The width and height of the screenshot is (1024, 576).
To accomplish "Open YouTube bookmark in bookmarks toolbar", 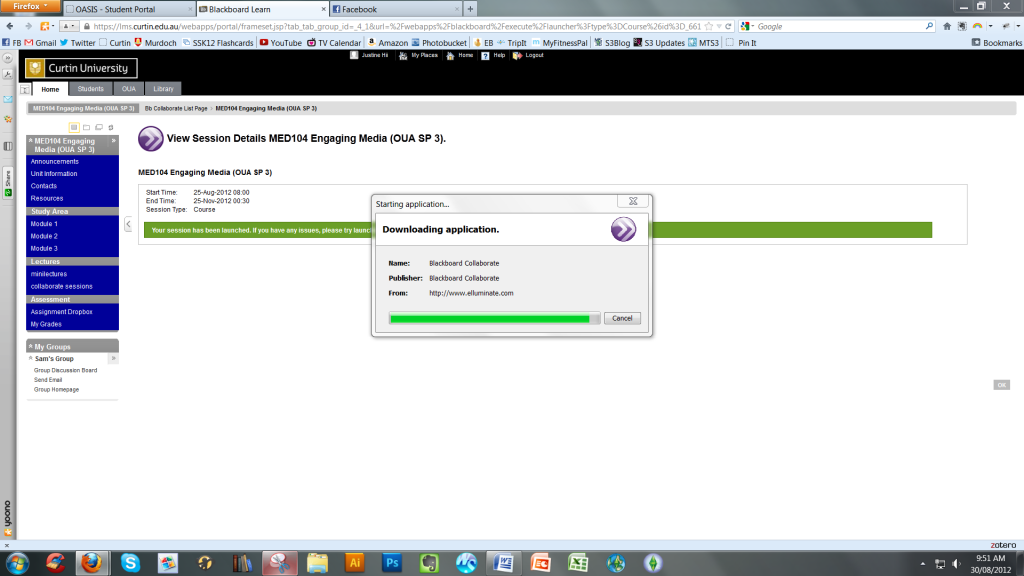I will point(280,43).
